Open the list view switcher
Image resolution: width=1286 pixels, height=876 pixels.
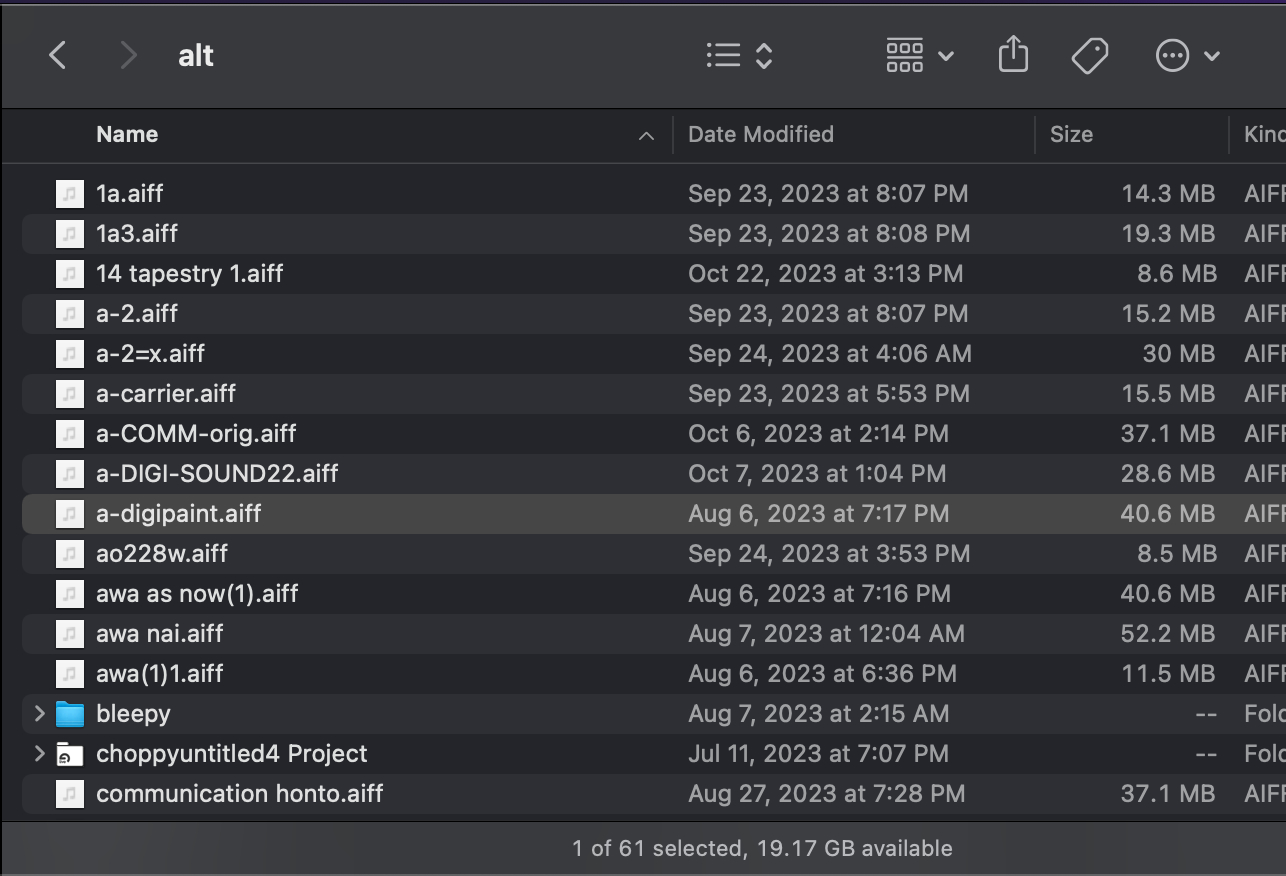click(x=739, y=56)
